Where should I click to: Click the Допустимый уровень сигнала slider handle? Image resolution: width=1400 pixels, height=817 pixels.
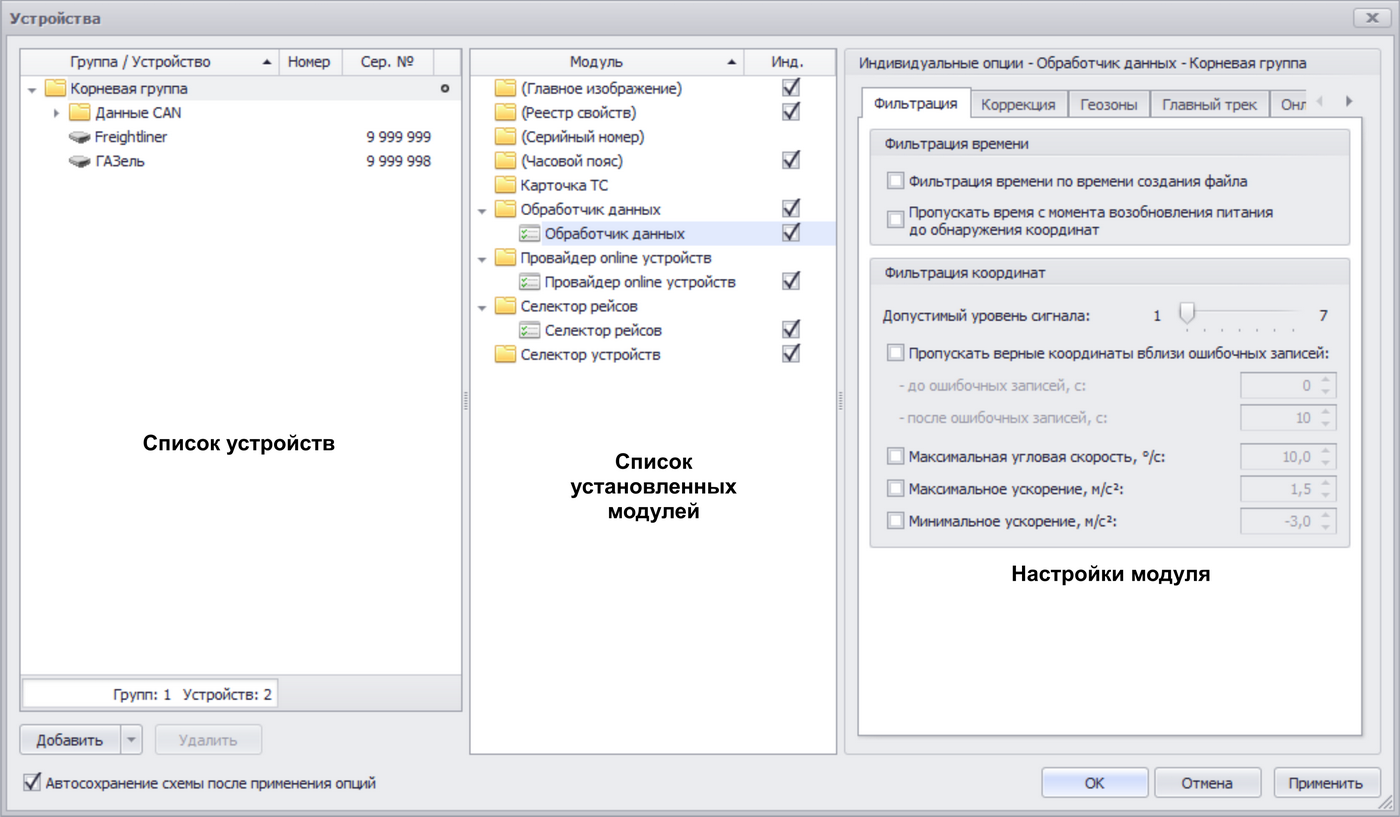[1186, 314]
